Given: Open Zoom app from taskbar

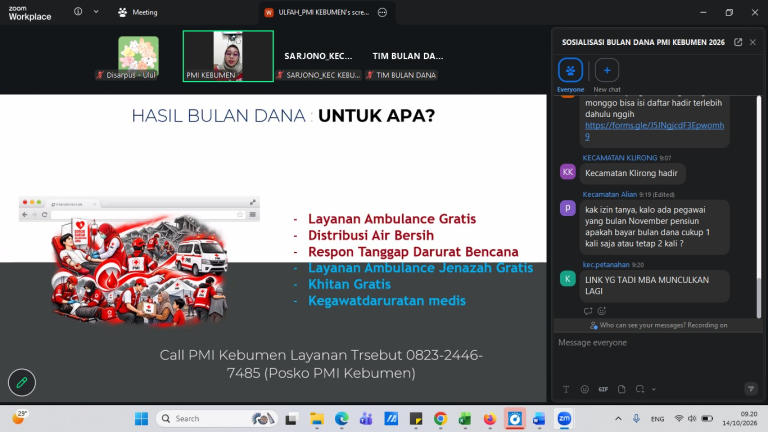Looking at the screenshot, I should (564, 419).
